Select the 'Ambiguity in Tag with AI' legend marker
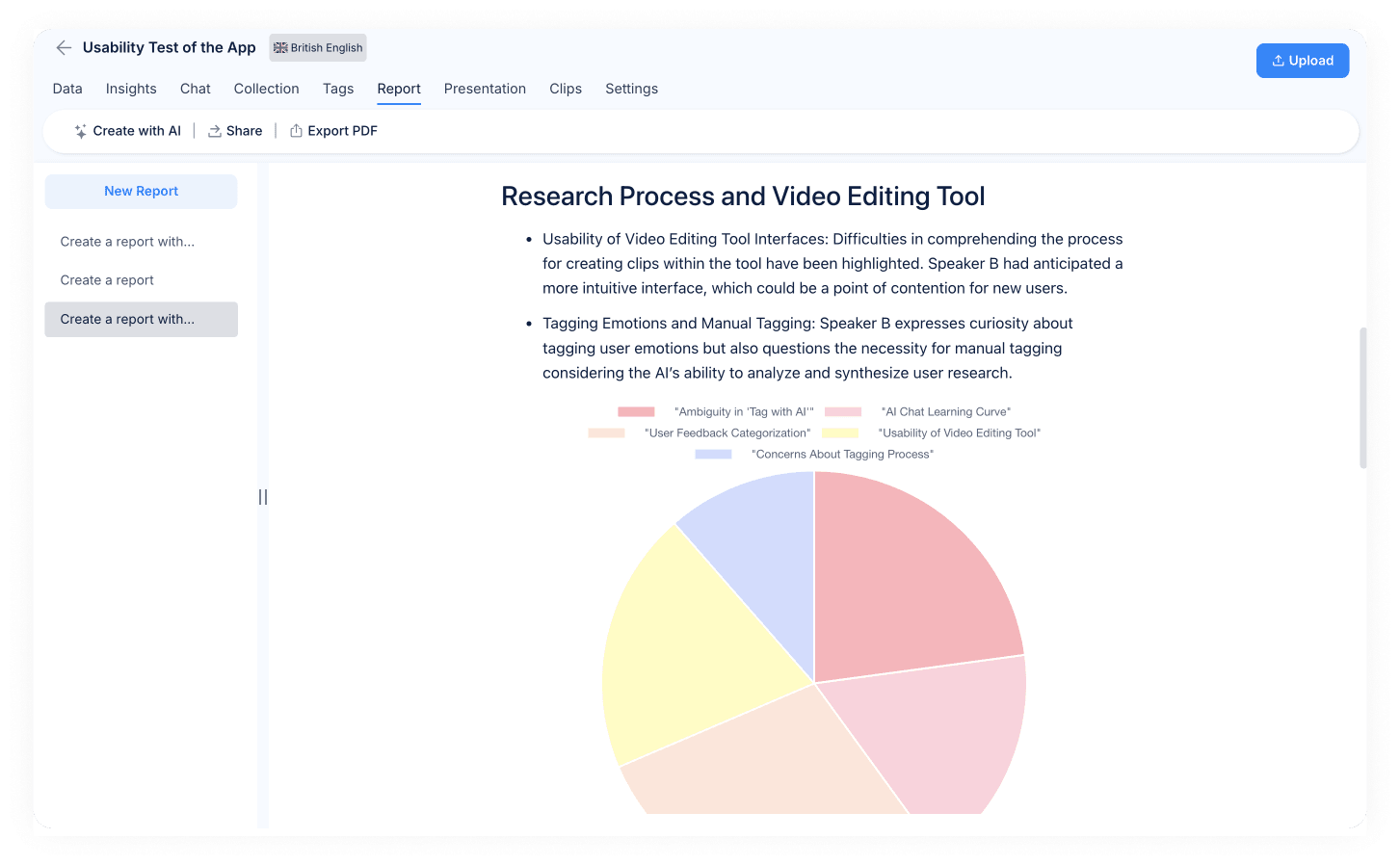 pos(635,410)
